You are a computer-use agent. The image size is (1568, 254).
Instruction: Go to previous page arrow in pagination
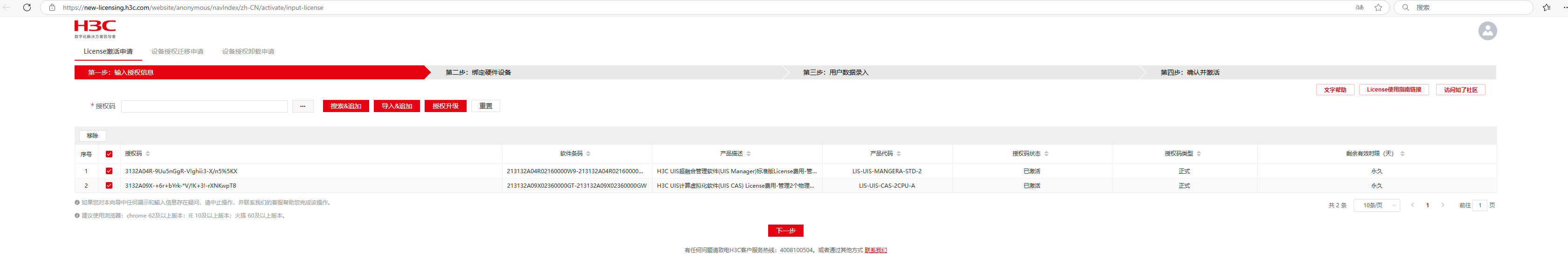point(1412,205)
